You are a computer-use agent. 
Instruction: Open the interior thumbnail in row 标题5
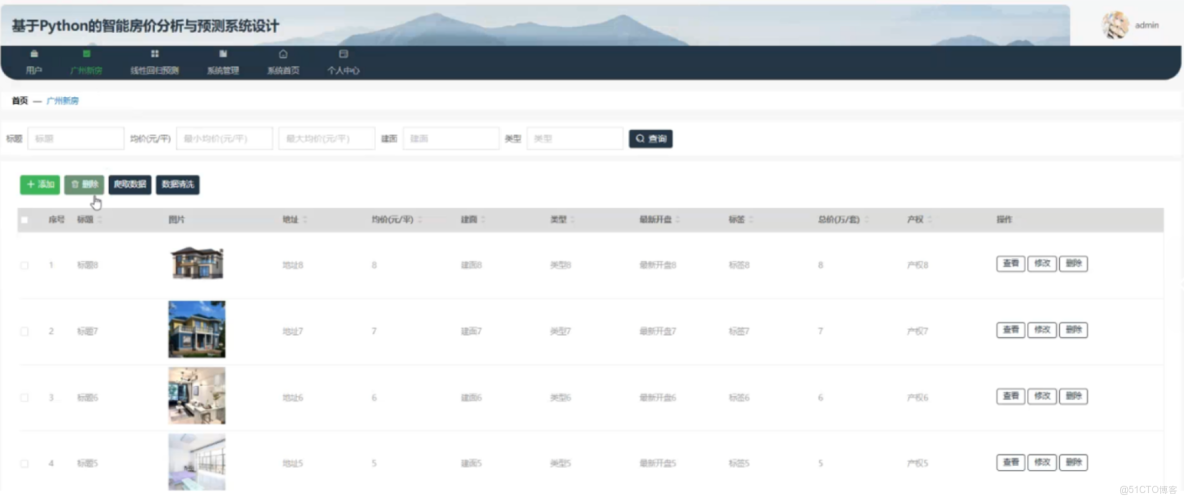[196, 462]
